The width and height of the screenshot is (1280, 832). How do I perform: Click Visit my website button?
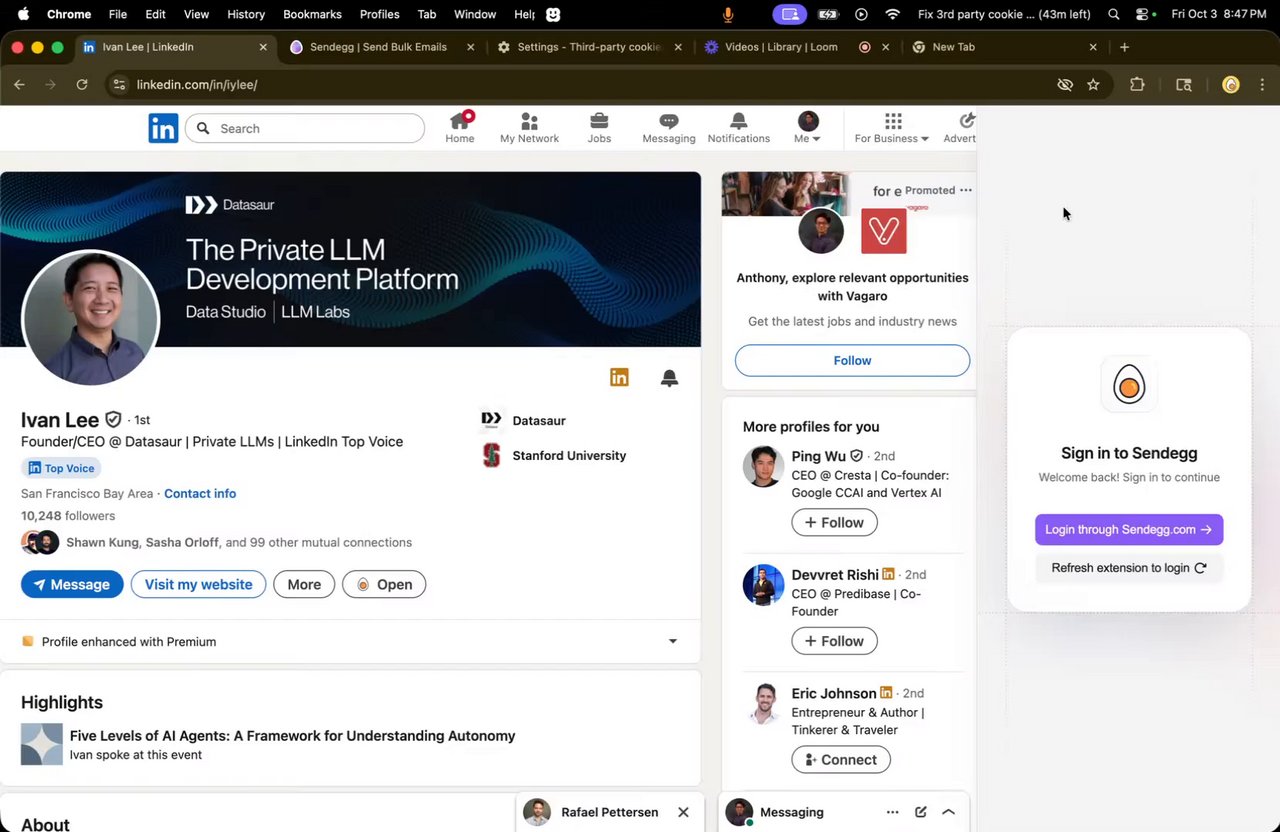coord(198,584)
